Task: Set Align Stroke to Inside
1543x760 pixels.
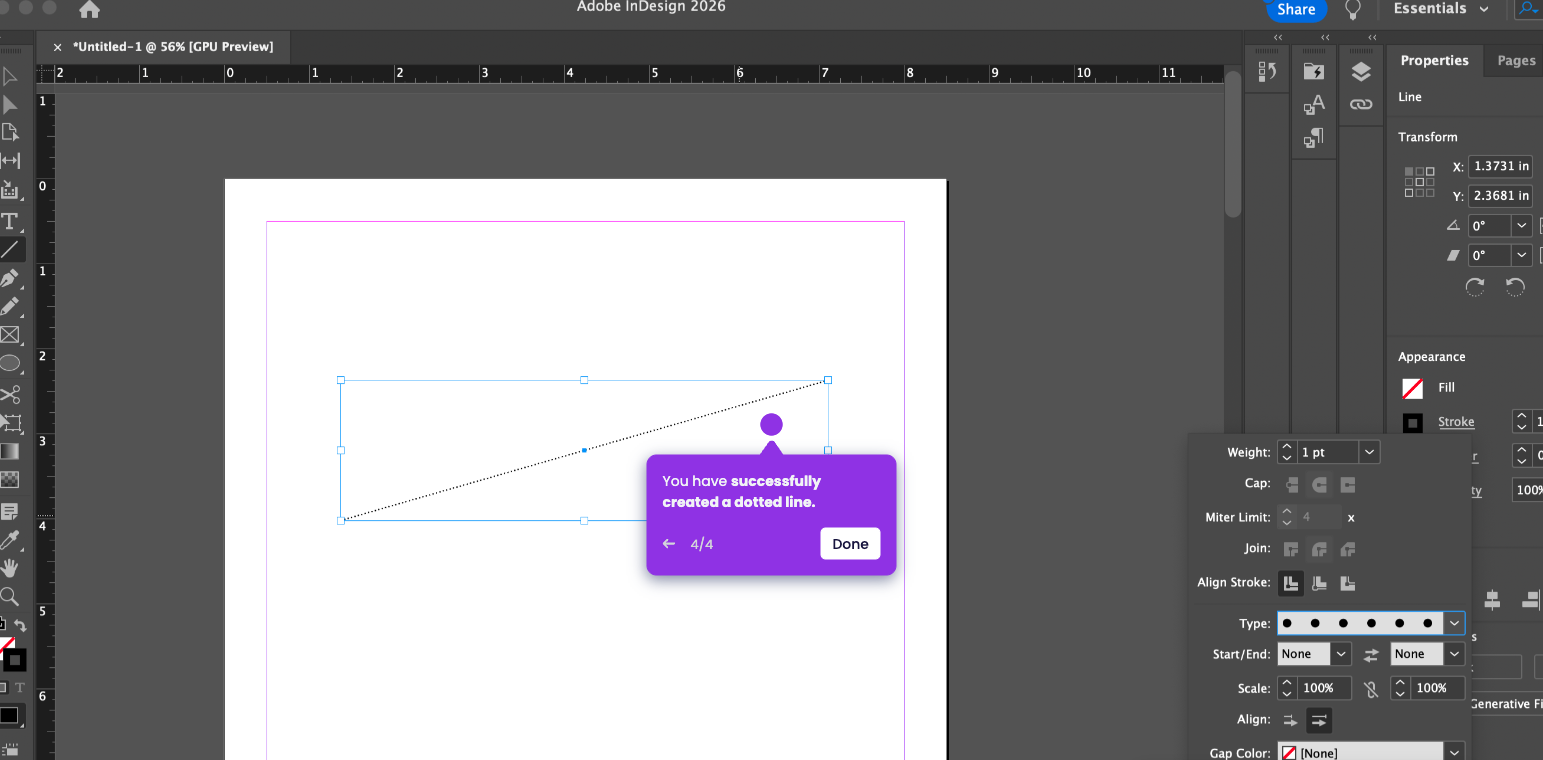Action: pyautogui.click(x=1320, y=583)
